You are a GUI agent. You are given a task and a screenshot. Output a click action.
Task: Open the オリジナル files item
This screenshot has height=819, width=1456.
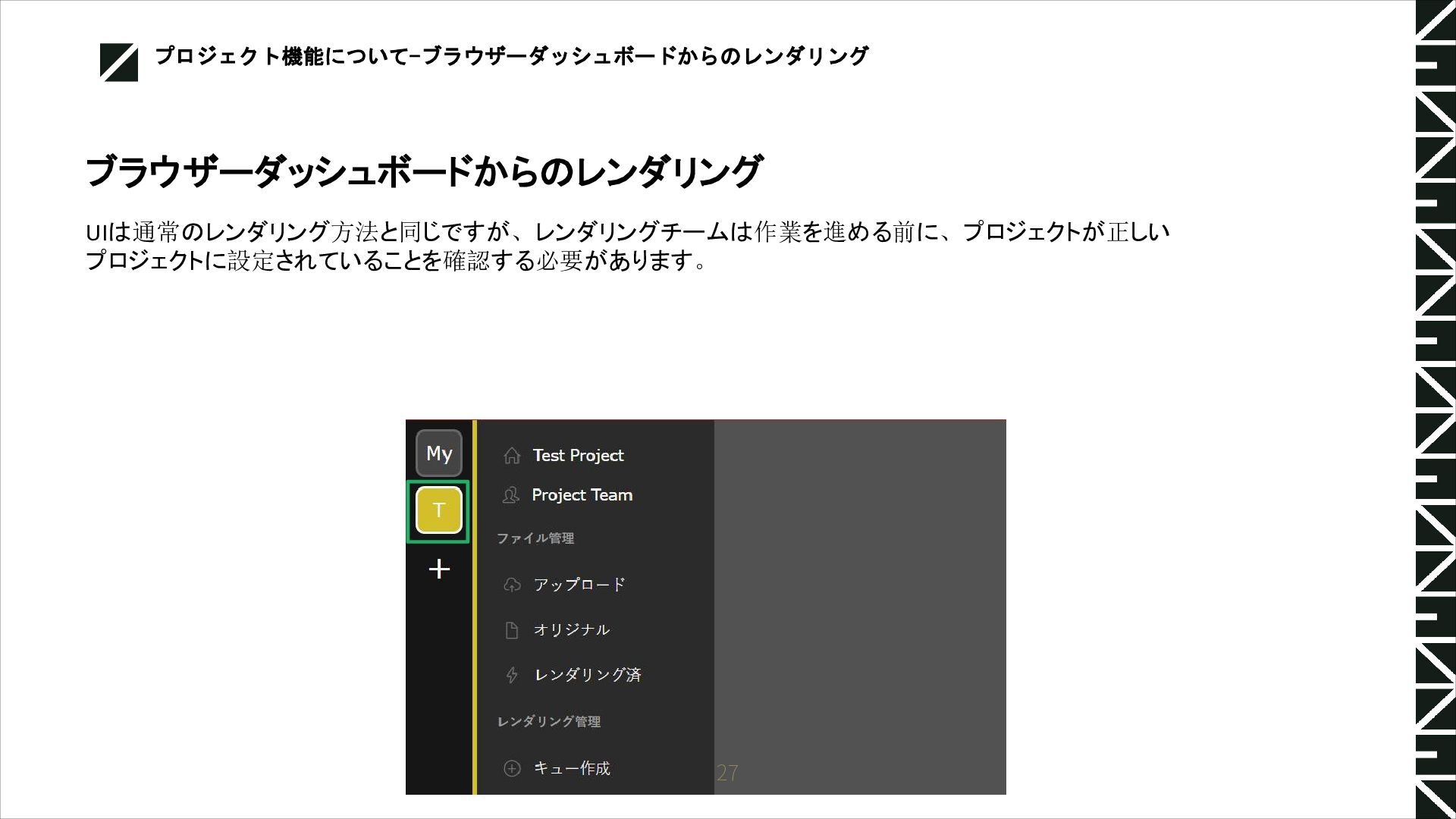click(571, 630)
